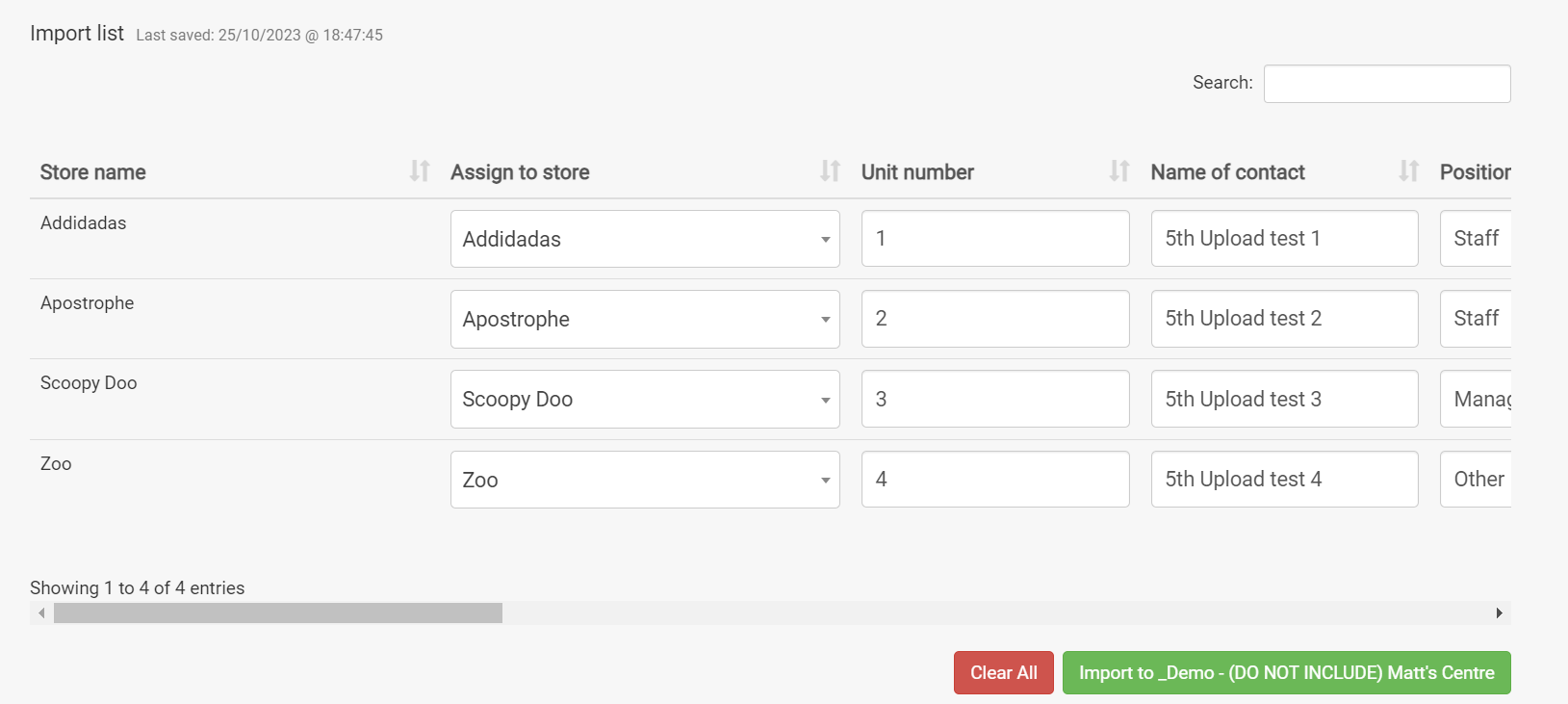Screen dimensions: 1568x704
Task: Click sort arrows beside Assign to store
Action: click(830, 171)
